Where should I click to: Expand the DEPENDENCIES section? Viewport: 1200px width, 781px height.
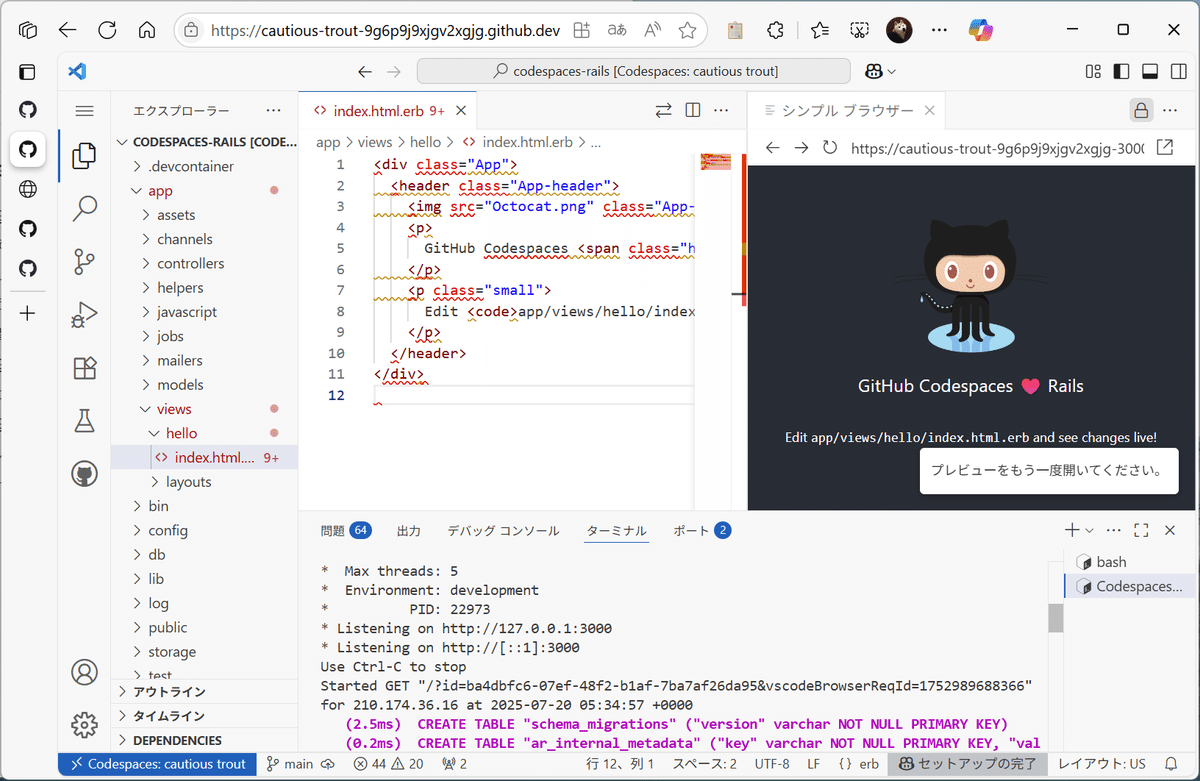[x=204, y=741]
